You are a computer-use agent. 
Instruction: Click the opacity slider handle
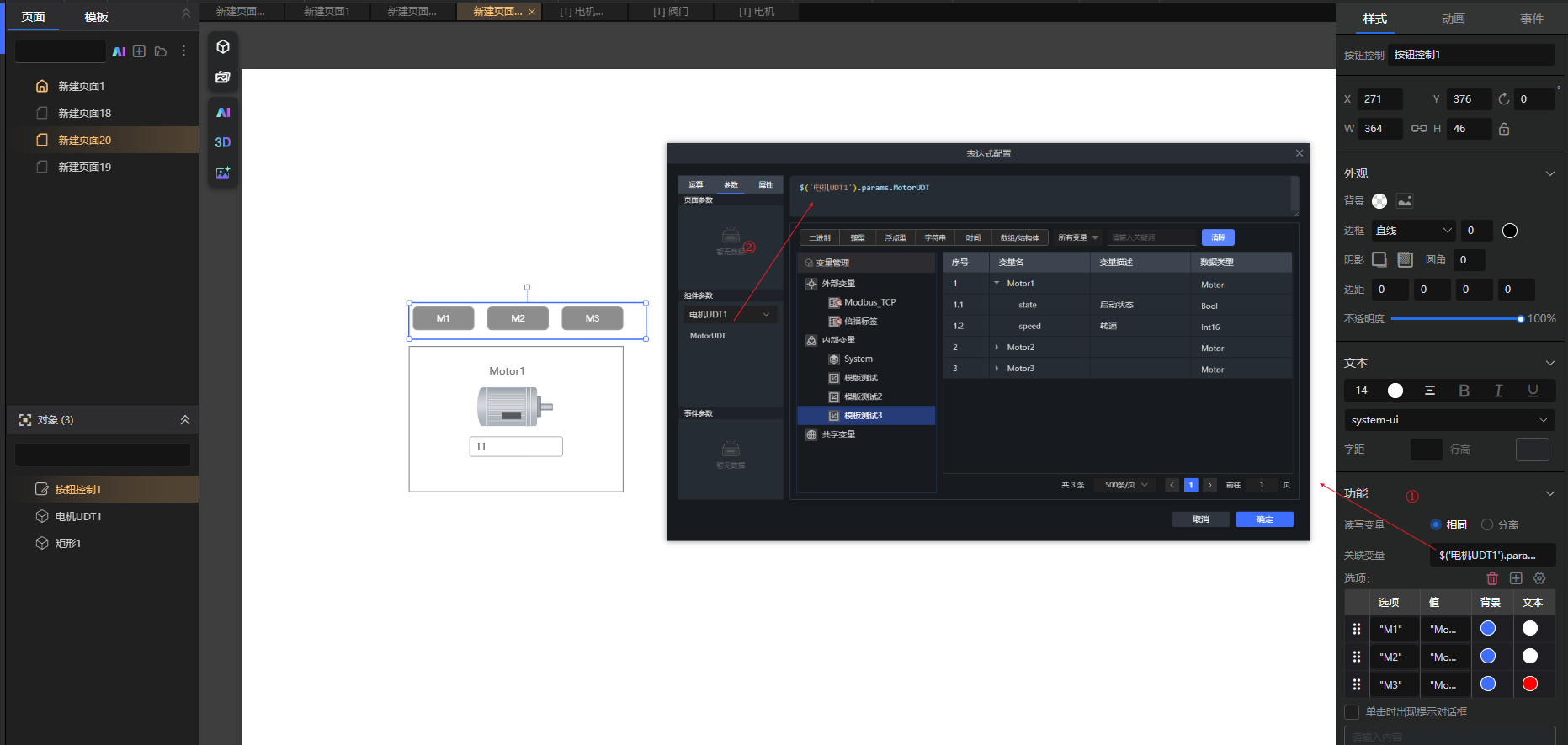point(1521,319)
